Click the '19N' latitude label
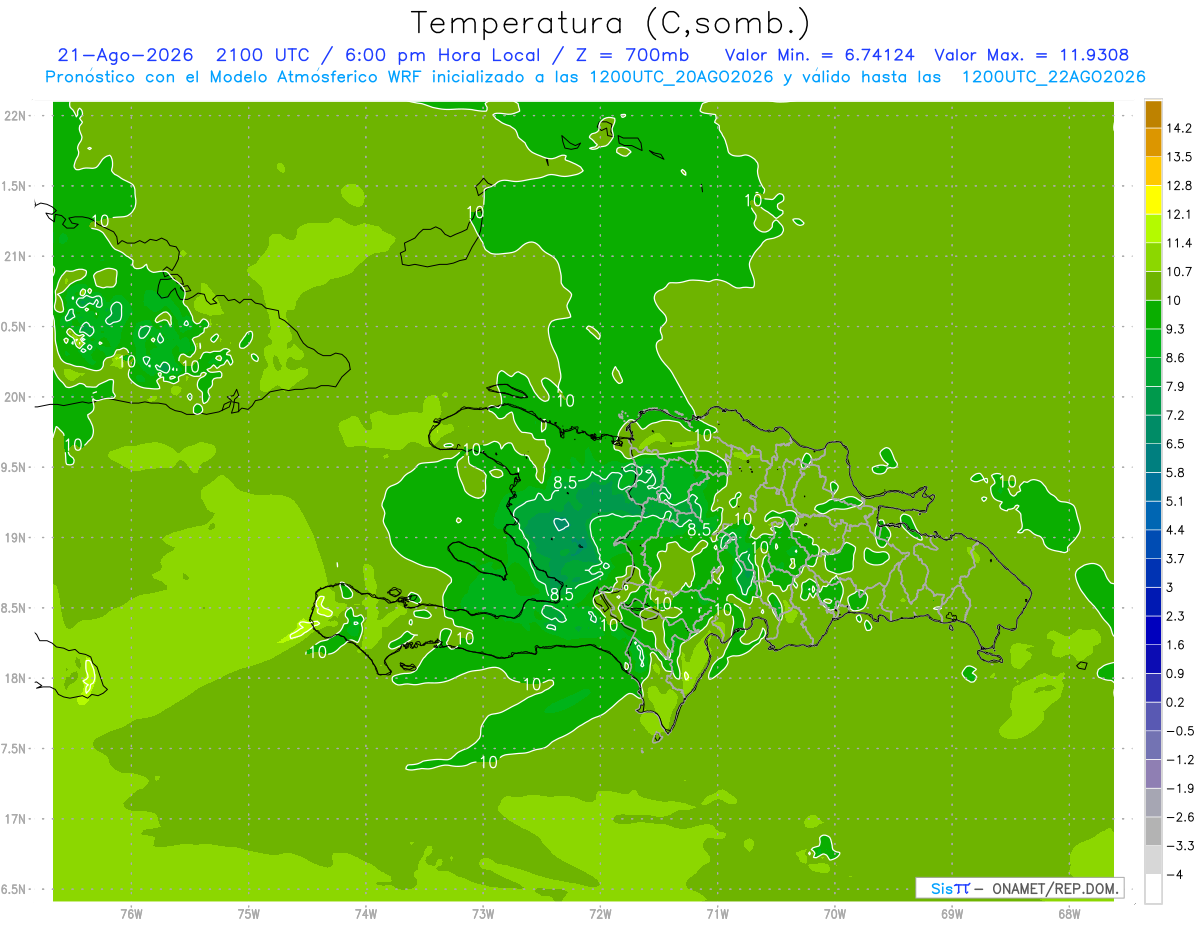 point(16,537)
